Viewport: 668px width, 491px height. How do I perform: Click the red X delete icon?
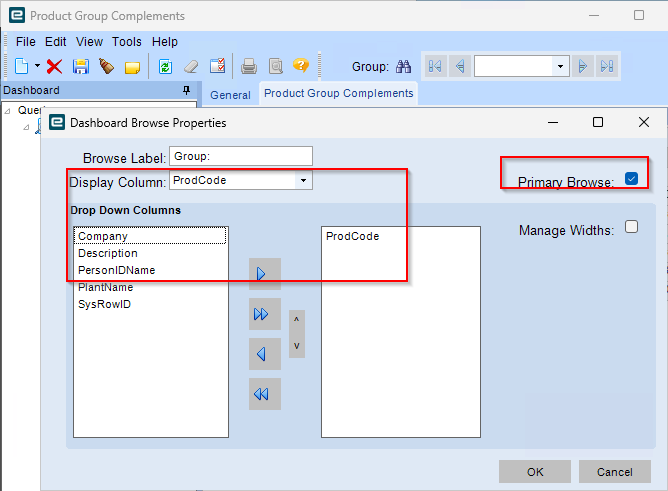pyautogui.click(x=54, y=66)
